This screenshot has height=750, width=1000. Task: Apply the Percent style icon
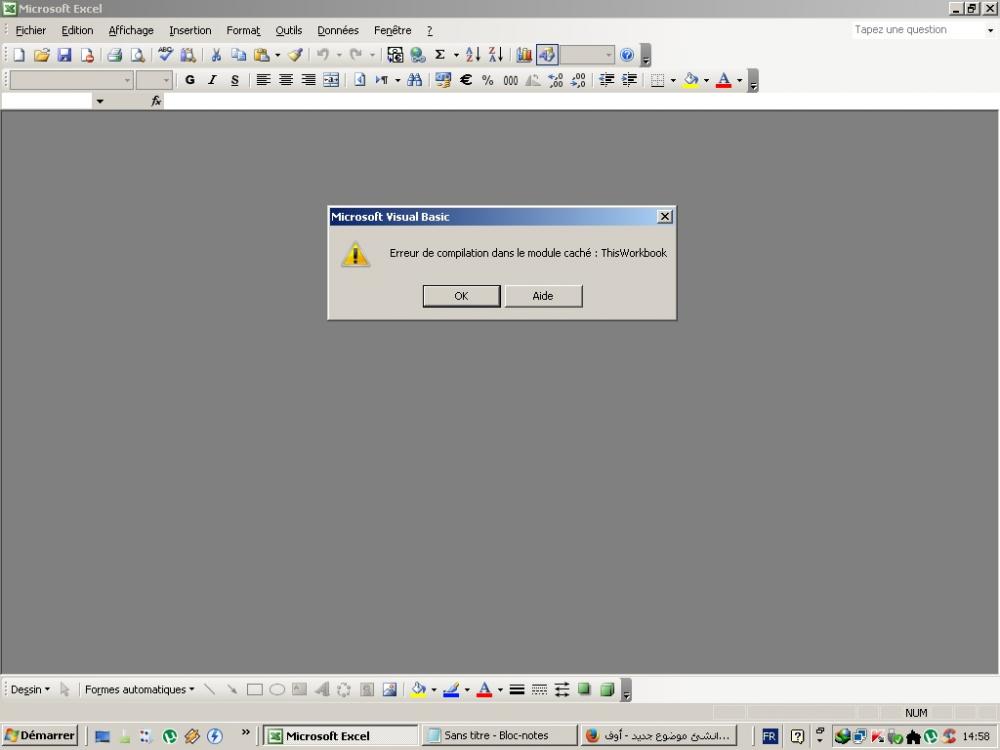(488, 80)
